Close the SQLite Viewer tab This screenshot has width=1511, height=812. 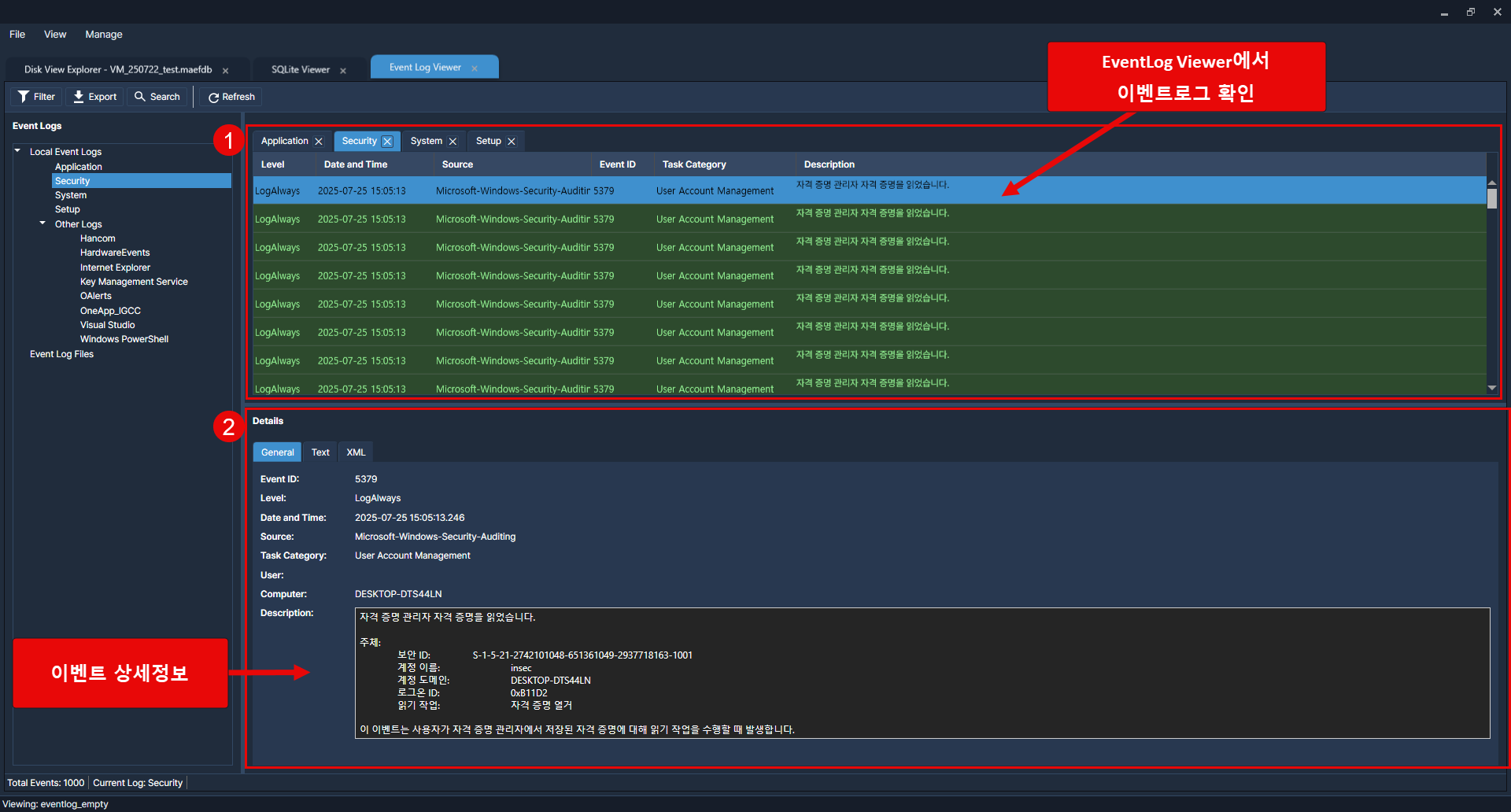343,71
